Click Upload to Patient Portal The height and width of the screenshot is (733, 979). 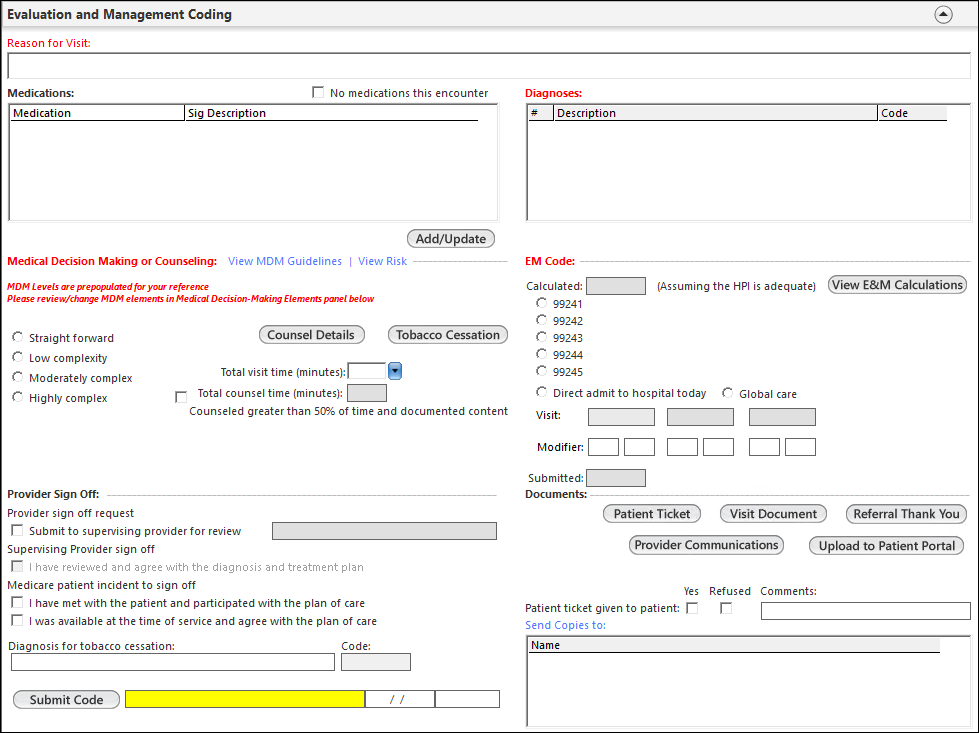[887, 546]
